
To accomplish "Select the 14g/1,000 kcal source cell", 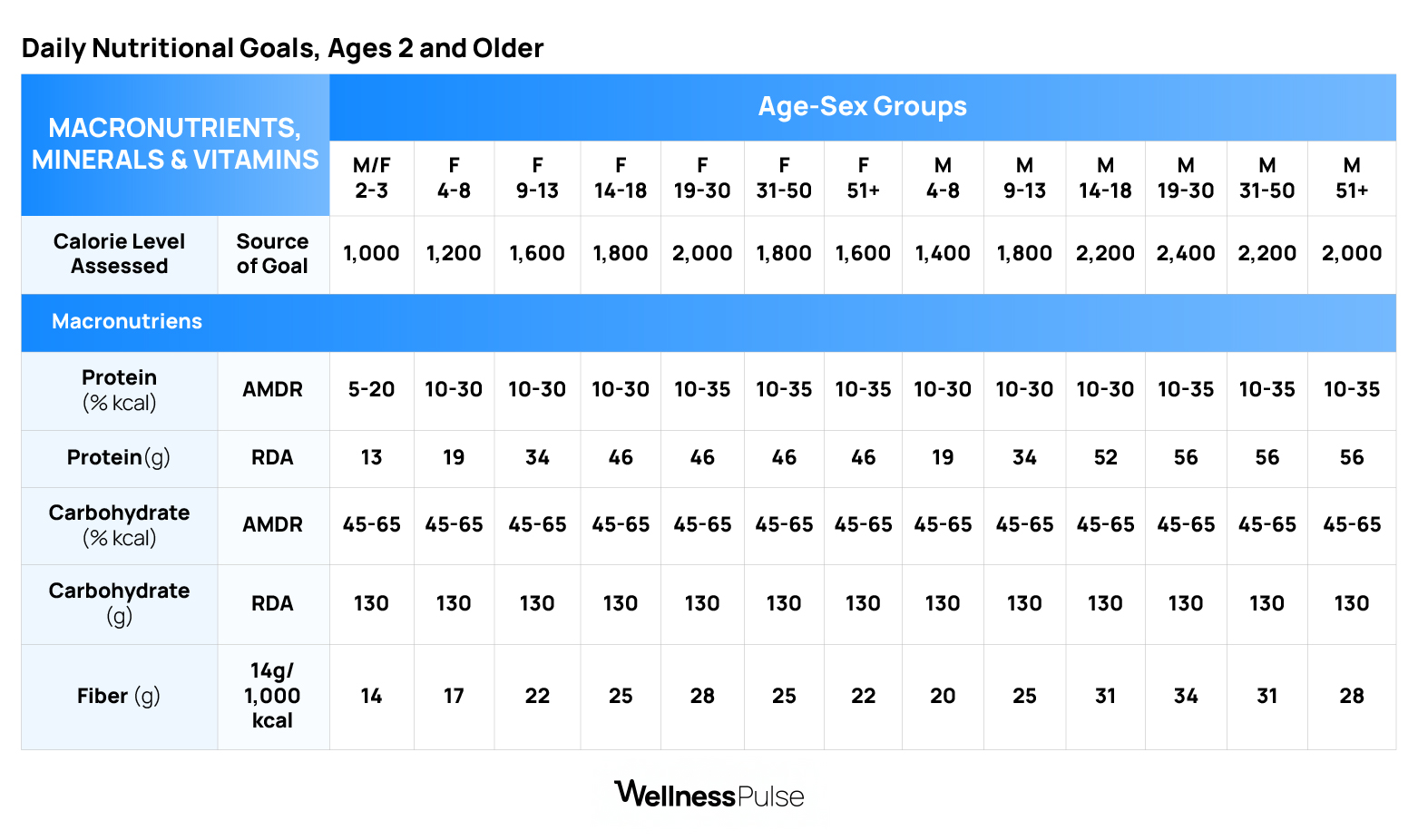I will click(273, 696).
